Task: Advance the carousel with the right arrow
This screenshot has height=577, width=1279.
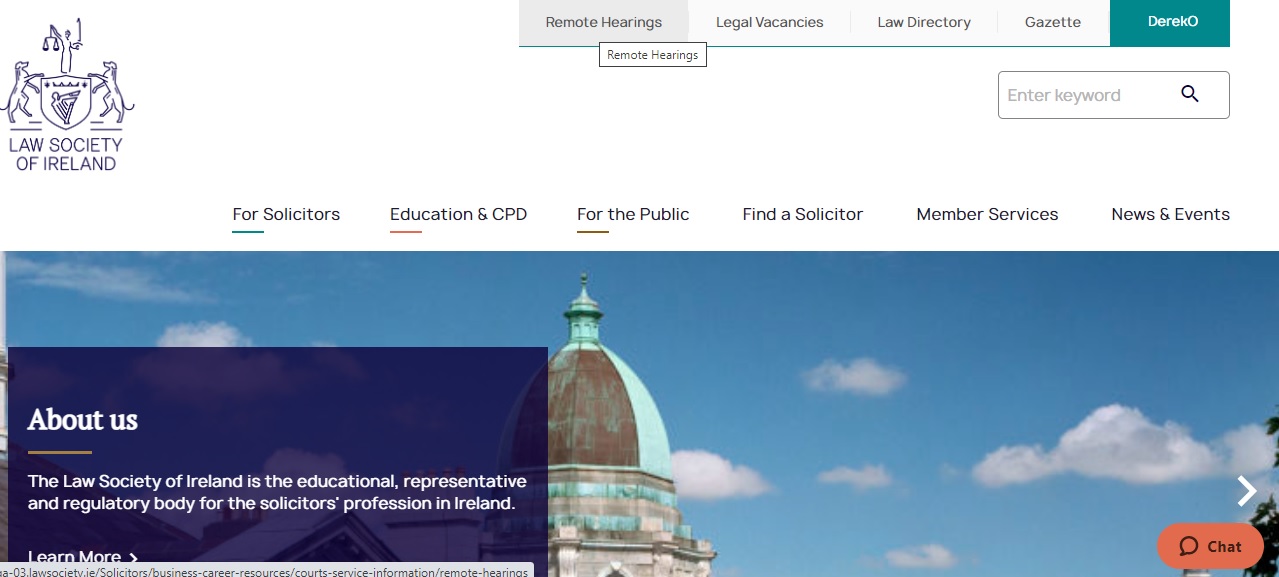Action: pyautogui.click(x=1246, y=491)
